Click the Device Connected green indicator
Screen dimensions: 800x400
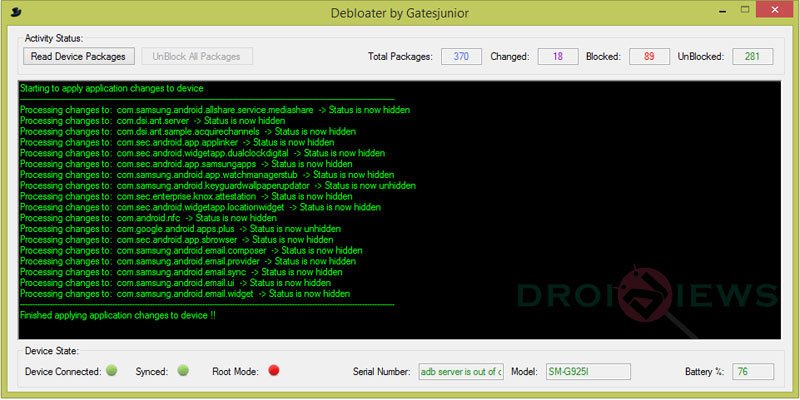(112, 370)
